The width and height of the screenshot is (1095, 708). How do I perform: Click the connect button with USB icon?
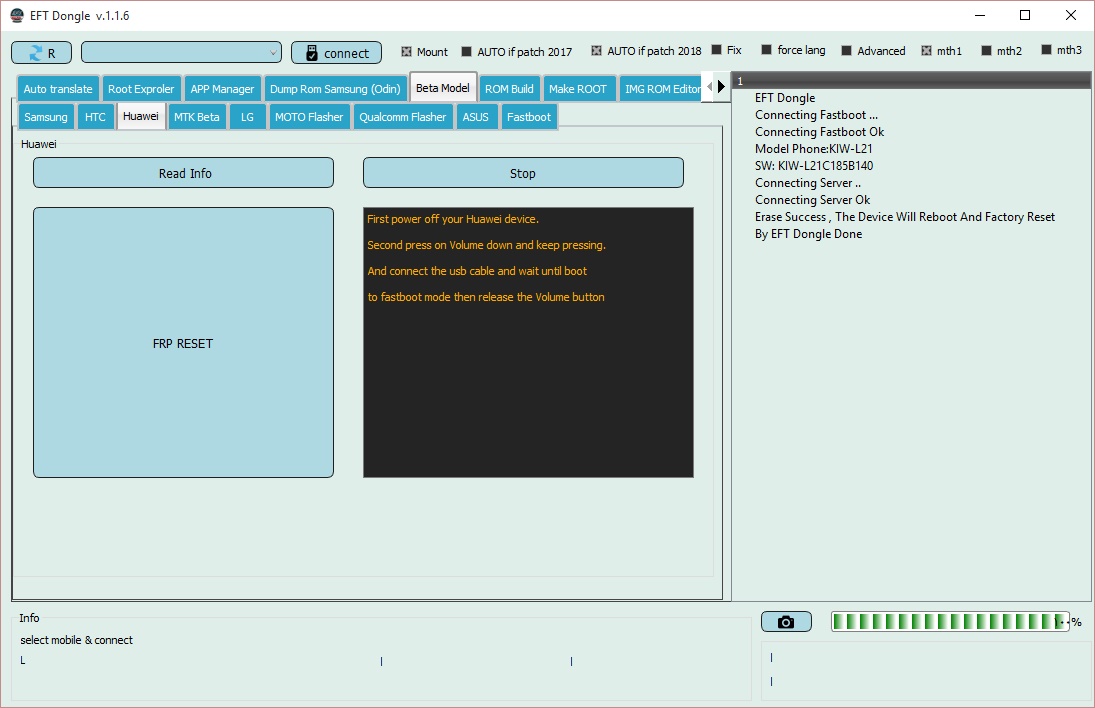click(337, 53)
